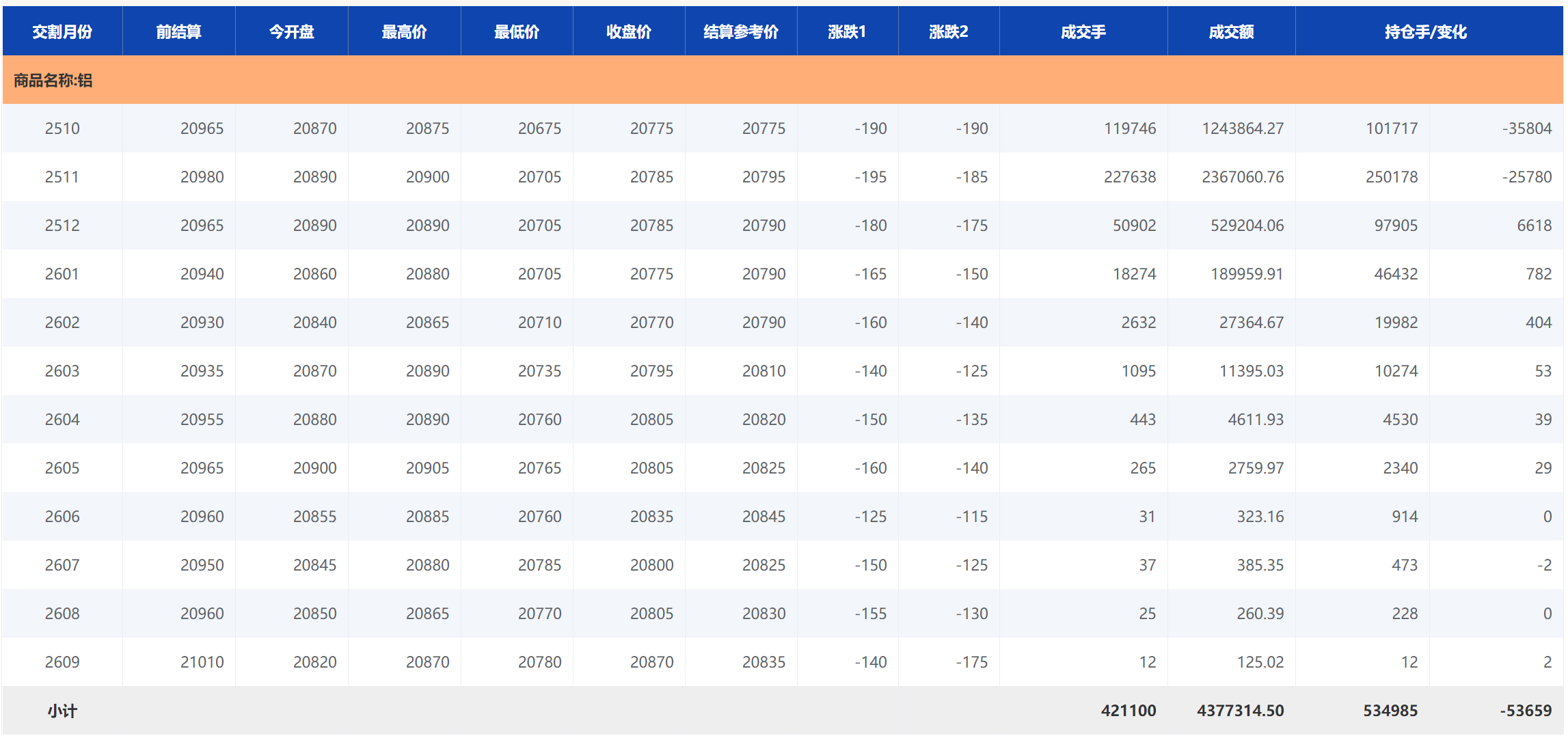Click the 4377314.50 subtotal turnover value

(1240, 711)
